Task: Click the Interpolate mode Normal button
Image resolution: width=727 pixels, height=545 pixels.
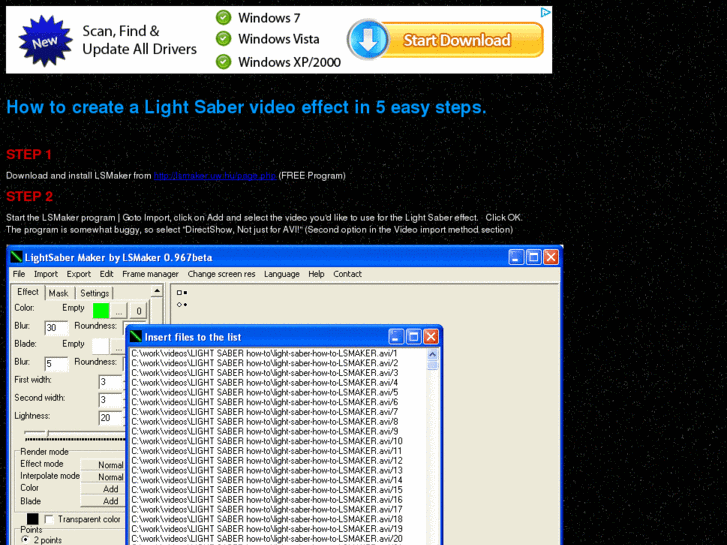Action: (103, 476)
